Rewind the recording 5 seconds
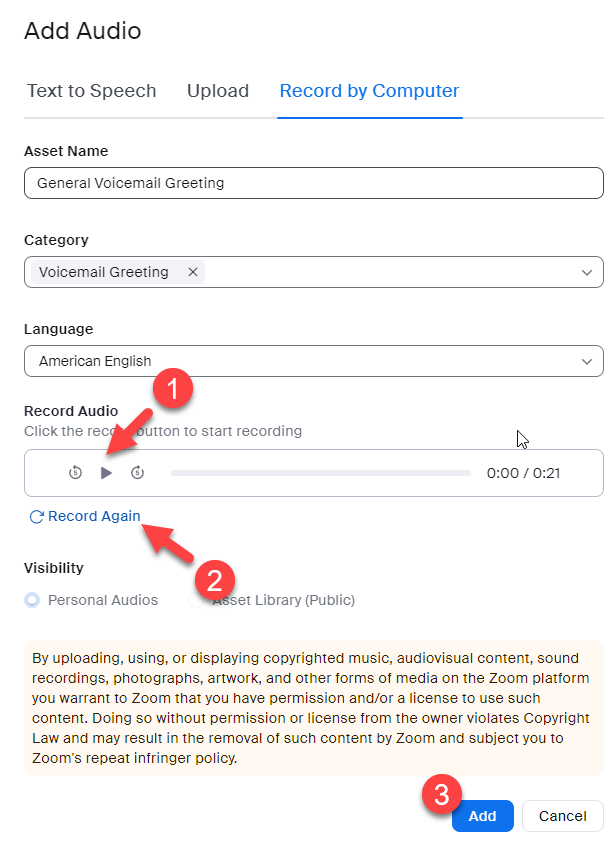 pos(75,473)
